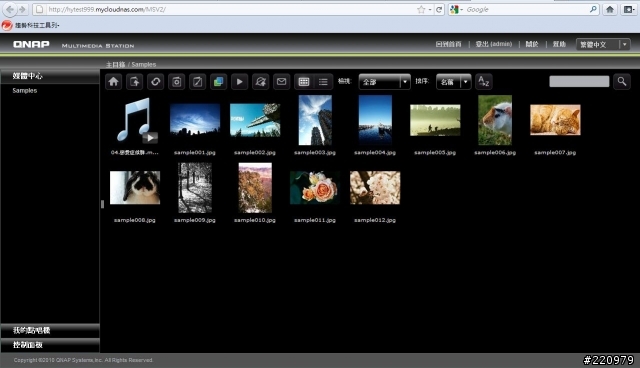Open sample011.jpg roses thumbnail
The width and height of the screenshot is (640, 368).
coord(315,188)
